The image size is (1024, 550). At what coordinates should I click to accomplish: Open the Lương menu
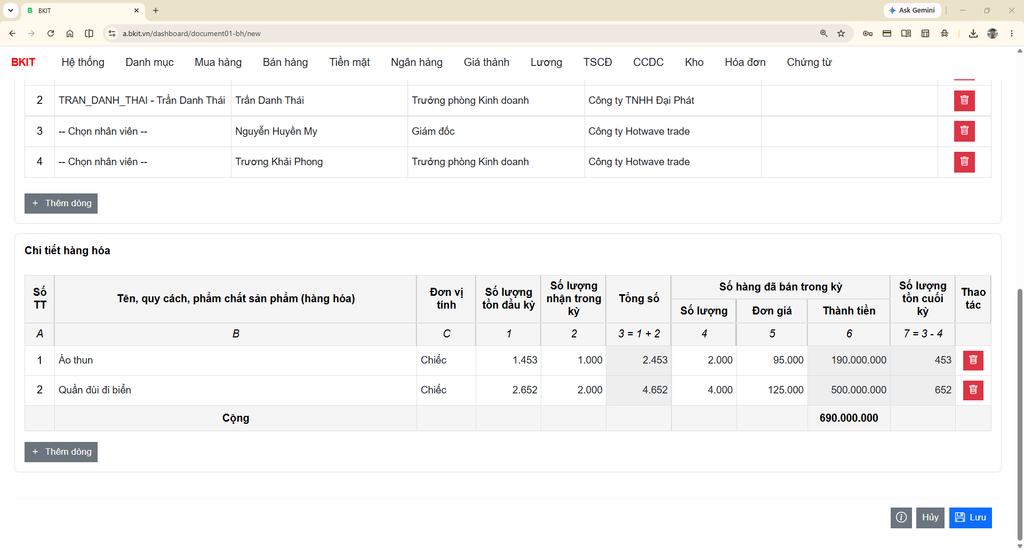(x=546, y=62)
